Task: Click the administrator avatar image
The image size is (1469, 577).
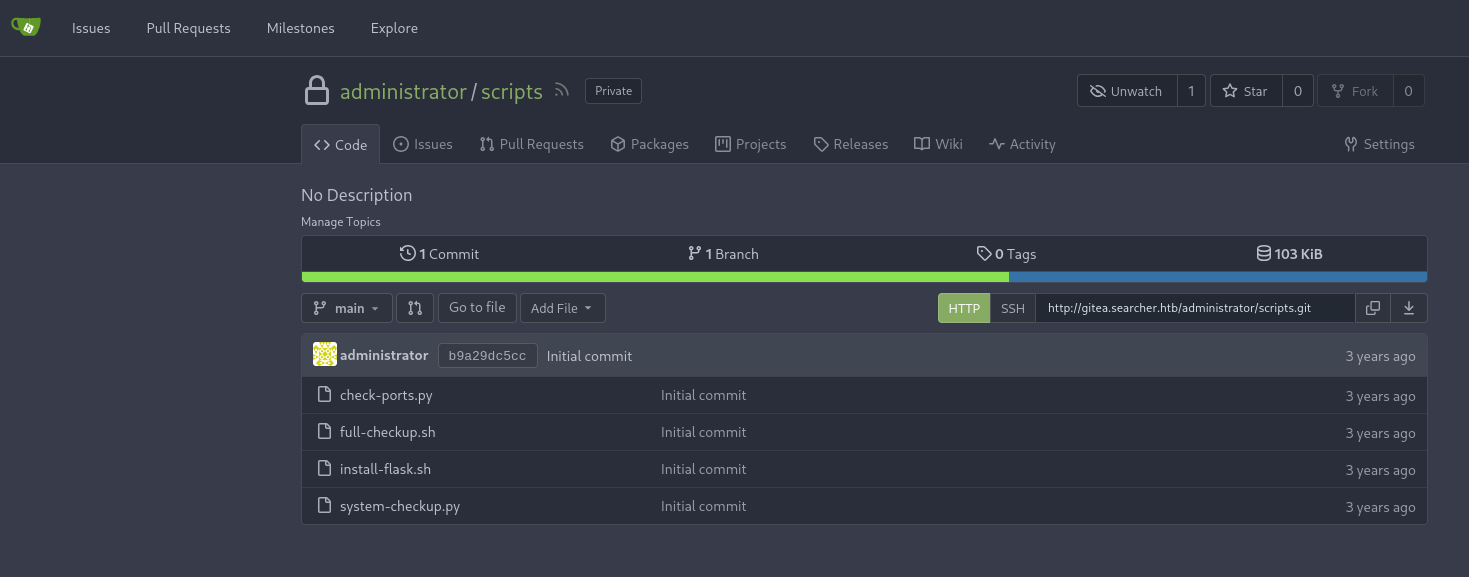Action: (324, 355)
